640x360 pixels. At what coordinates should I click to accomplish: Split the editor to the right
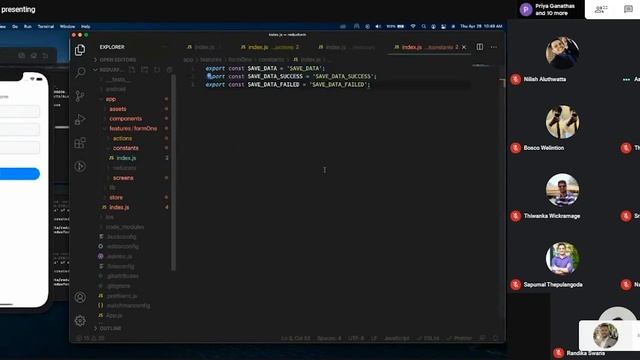480,47
